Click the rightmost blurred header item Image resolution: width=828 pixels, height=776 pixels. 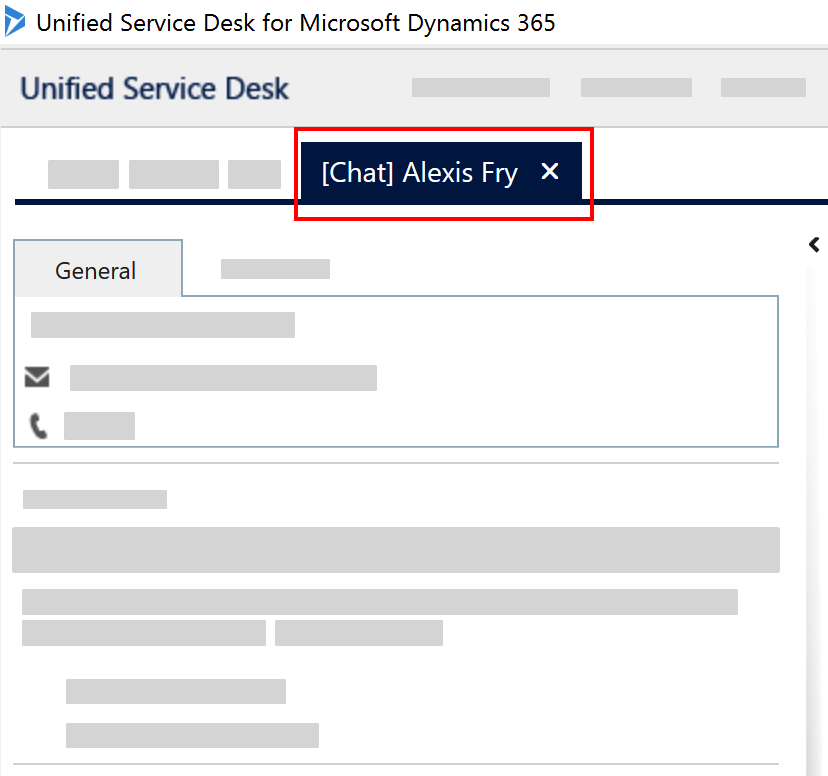pos(763,88)
